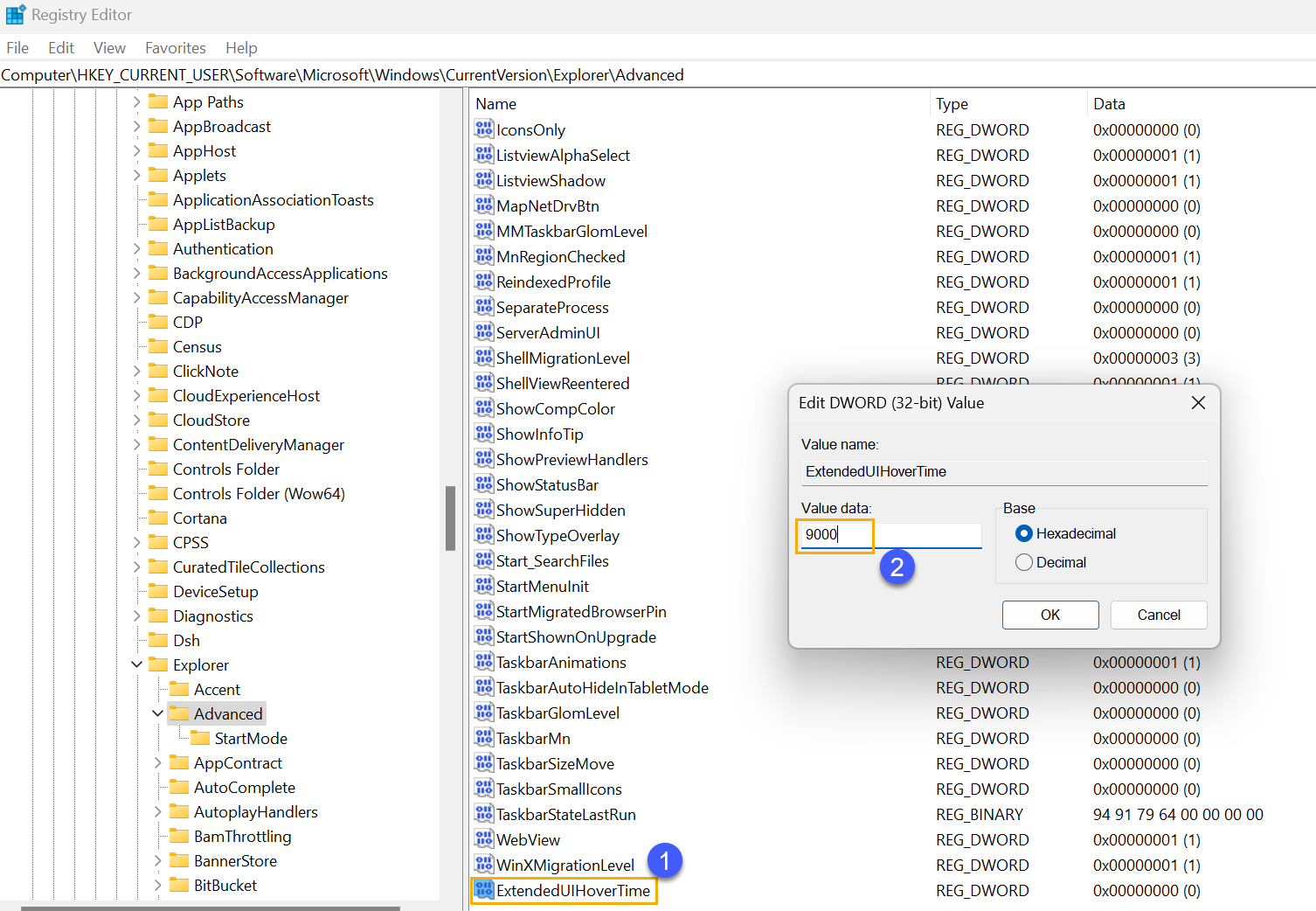This screenshot has height=911, width=1316.
Task: Close the Edit DWORD dialog with X
Action: 1198,402
